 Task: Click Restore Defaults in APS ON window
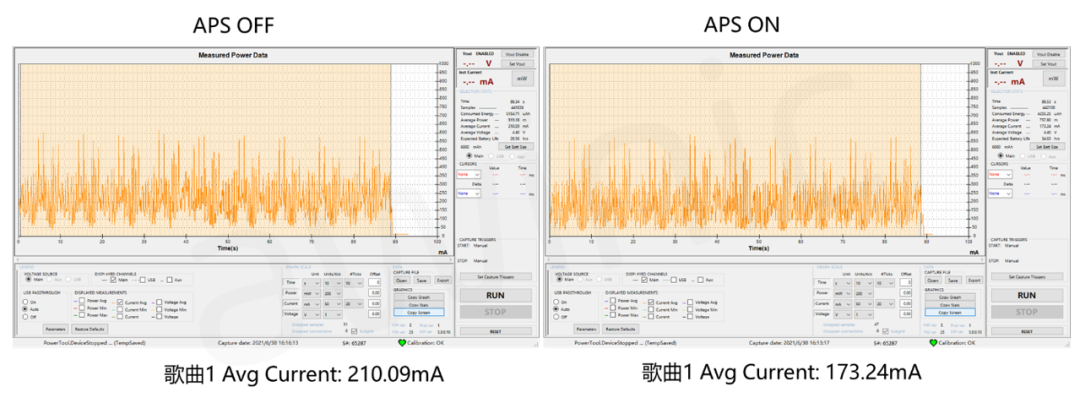coord(621,329)
